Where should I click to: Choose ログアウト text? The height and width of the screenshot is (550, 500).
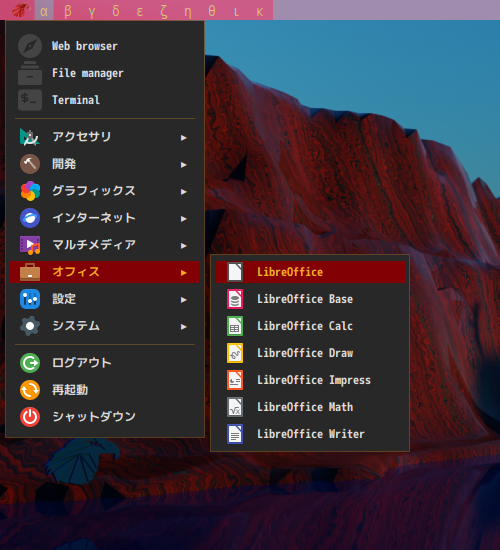(82, 363)
